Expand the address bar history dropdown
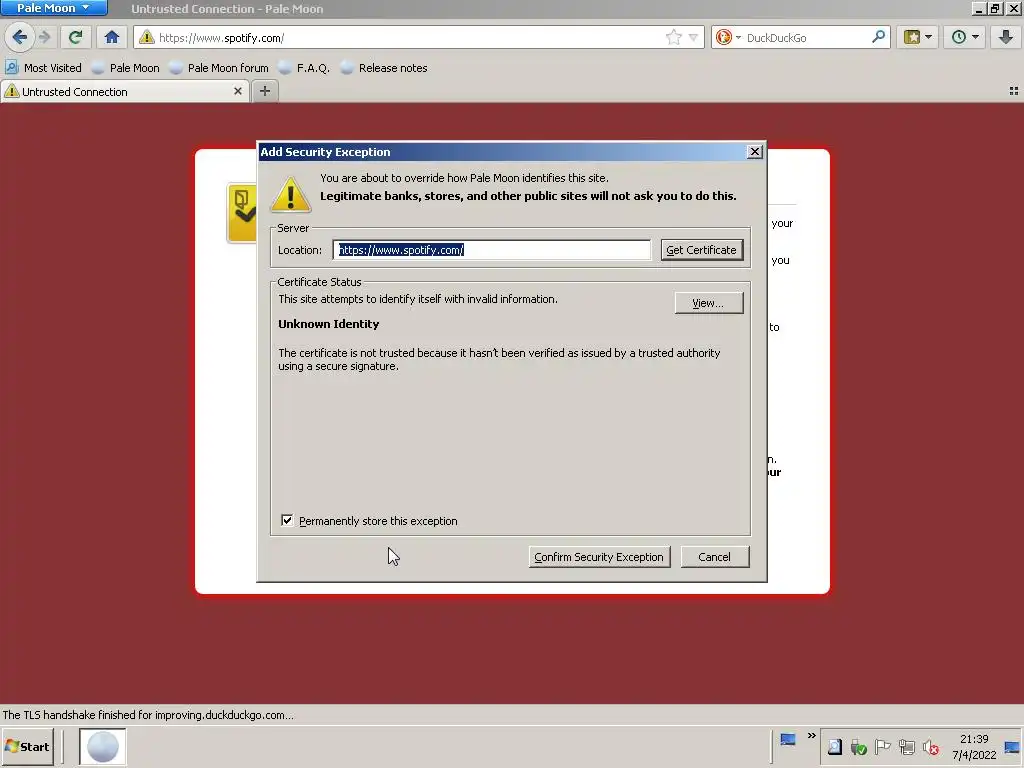Screen dimensions: 1024x768 coord(694,38)
